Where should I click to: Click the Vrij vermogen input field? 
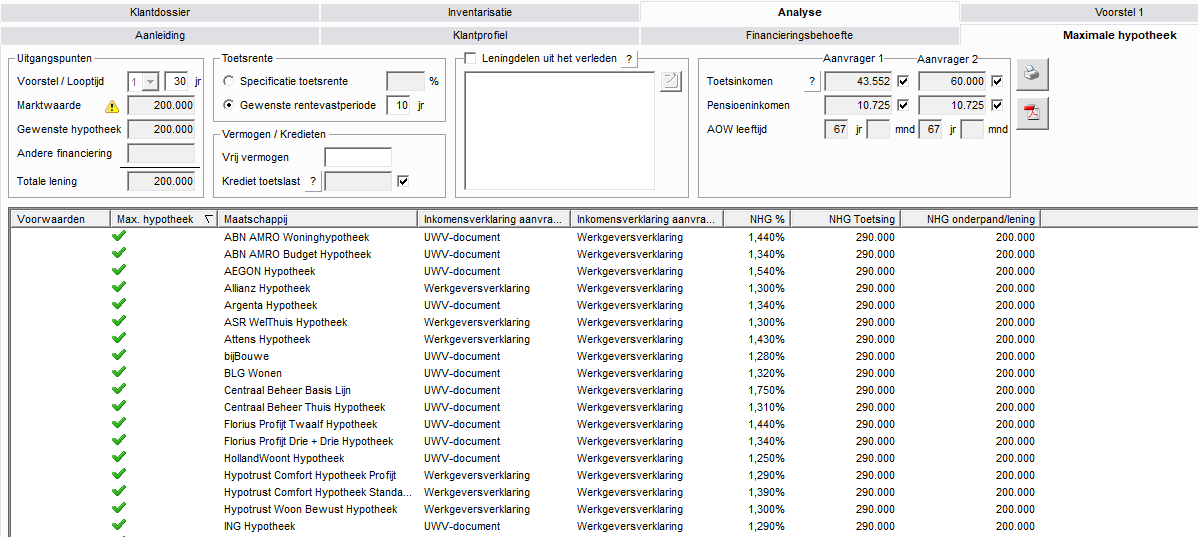[358, 157]
